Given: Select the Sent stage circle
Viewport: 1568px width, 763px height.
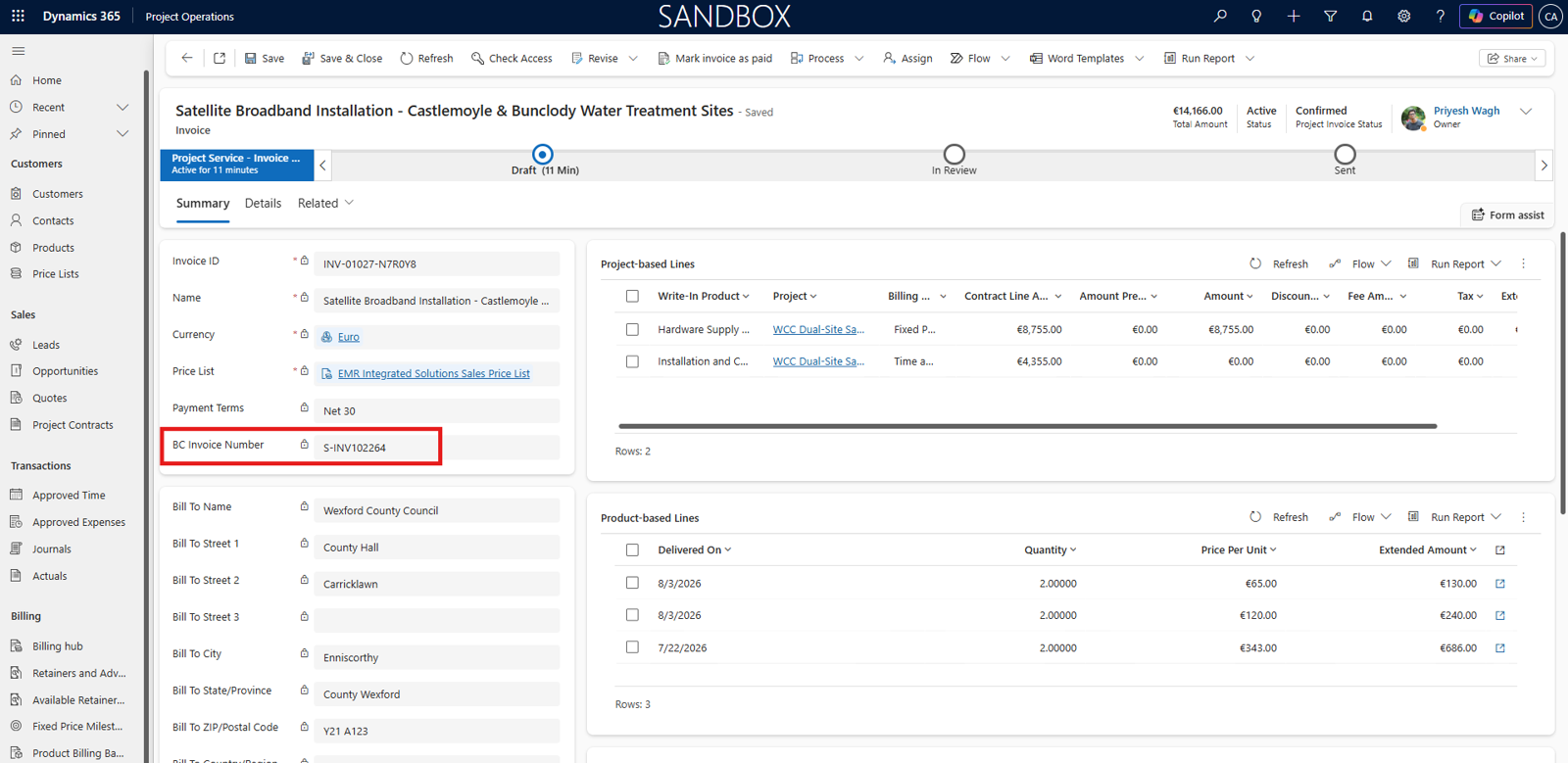Looking at the screenshot, I should [1345, 154].
